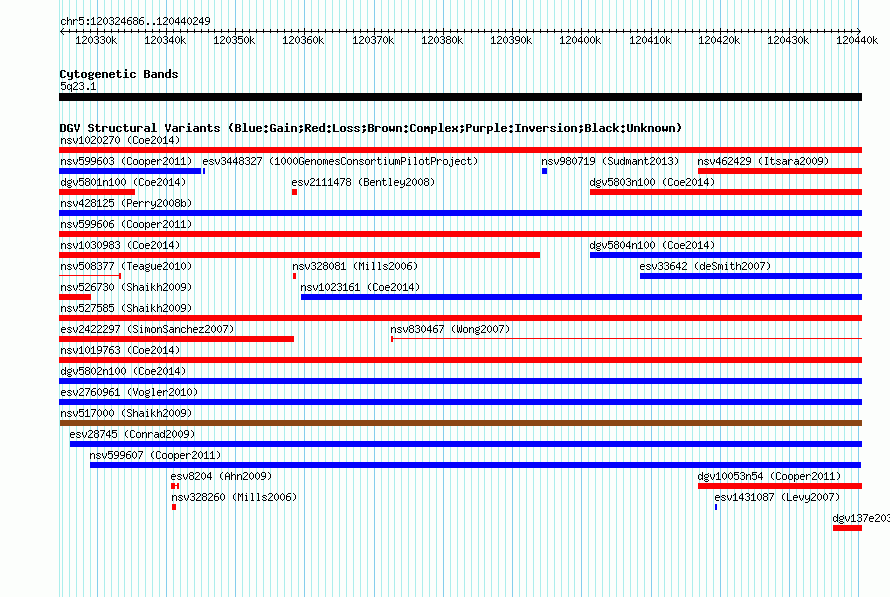The width and height of the screenshot is (890, 597).
Task: Select the nsv1023161 (Coe2014) blue gain bar
Action: click(581, 297)
